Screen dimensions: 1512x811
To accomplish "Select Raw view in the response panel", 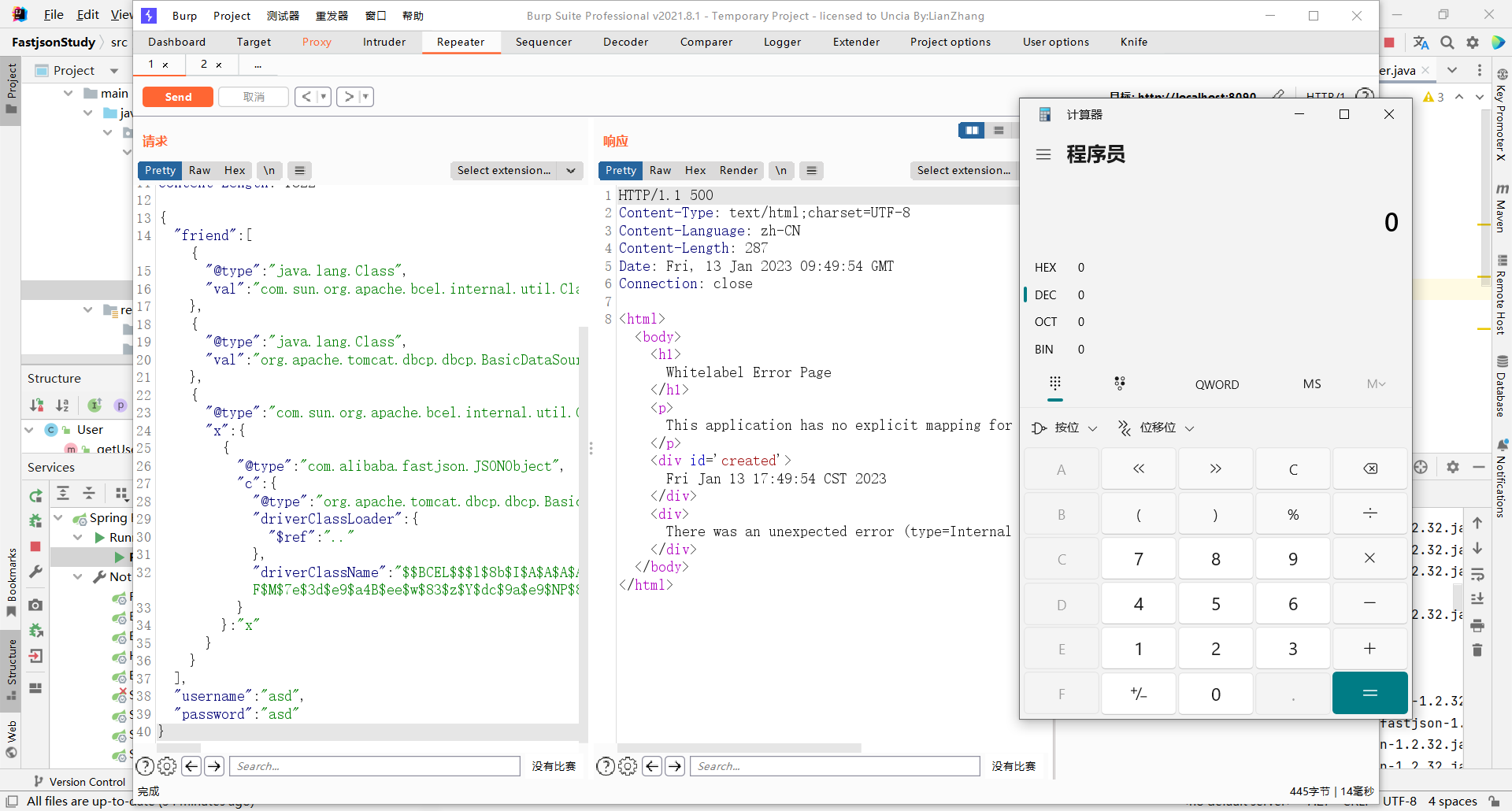I will point(660,170).
